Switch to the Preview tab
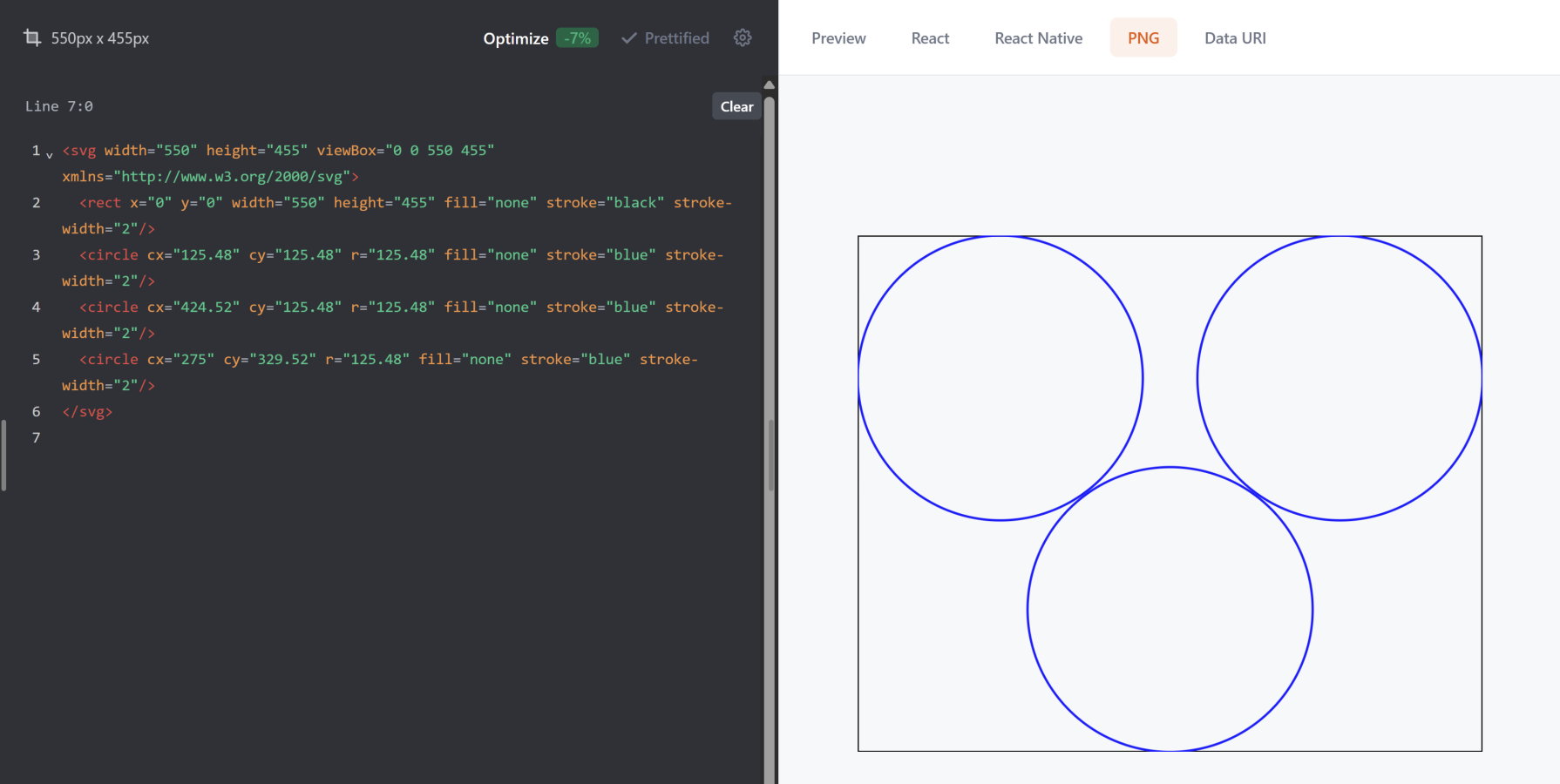The image size is (1560, 784). click(838, 38)
